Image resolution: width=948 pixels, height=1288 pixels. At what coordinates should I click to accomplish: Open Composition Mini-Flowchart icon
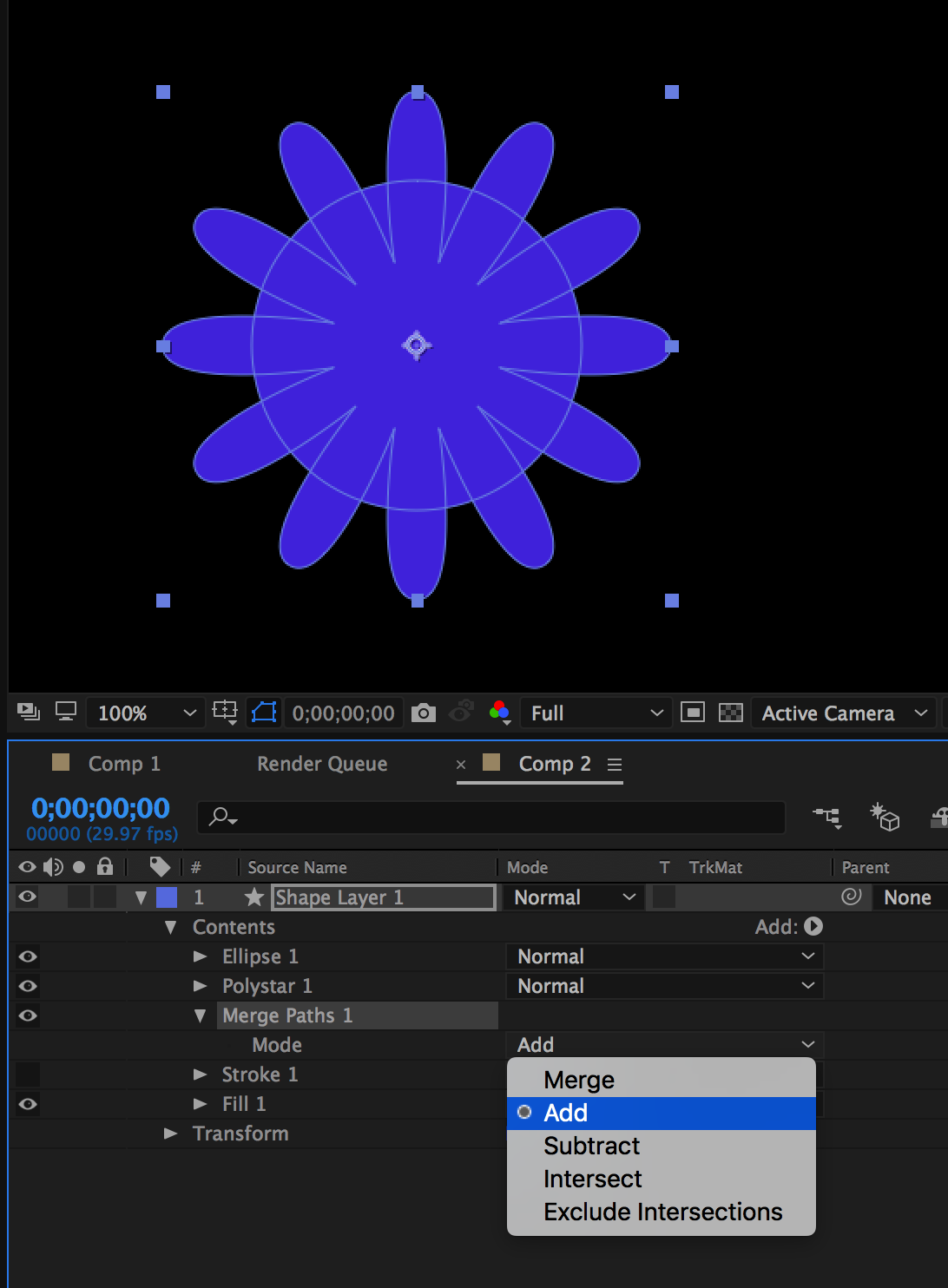tap(827, 817)
